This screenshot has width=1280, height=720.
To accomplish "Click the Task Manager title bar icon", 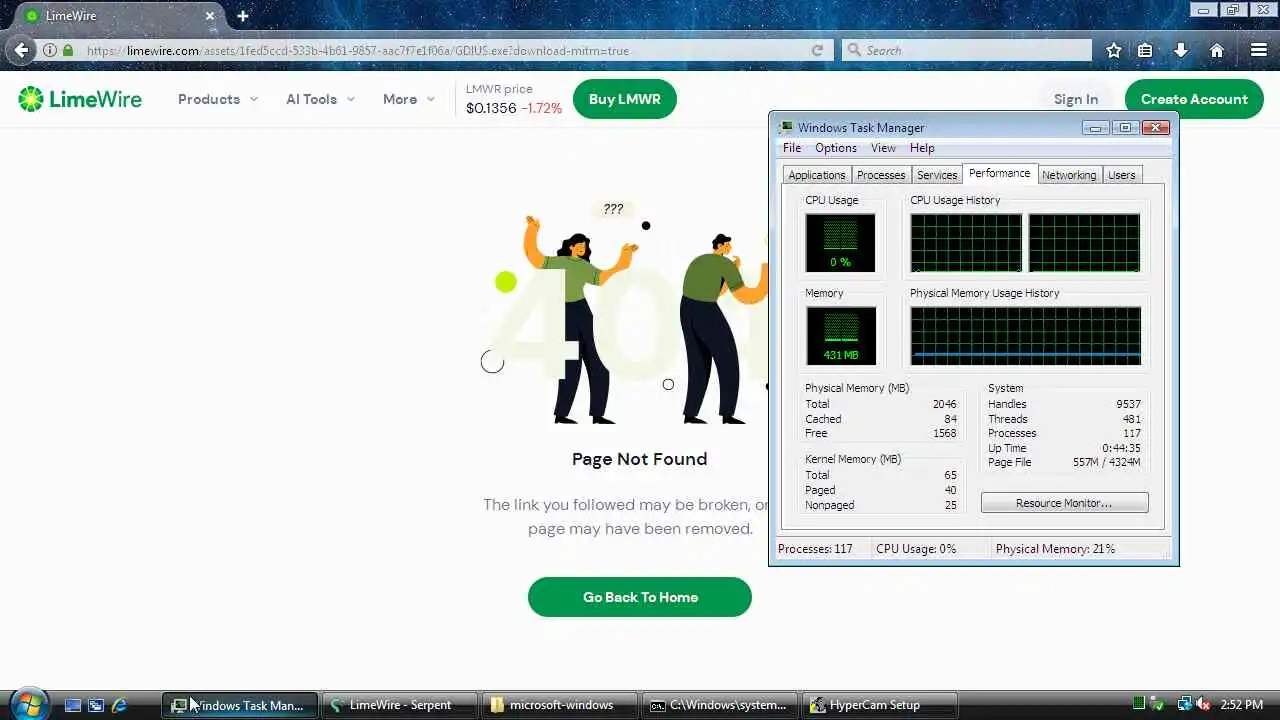I will tap(787, 127).
